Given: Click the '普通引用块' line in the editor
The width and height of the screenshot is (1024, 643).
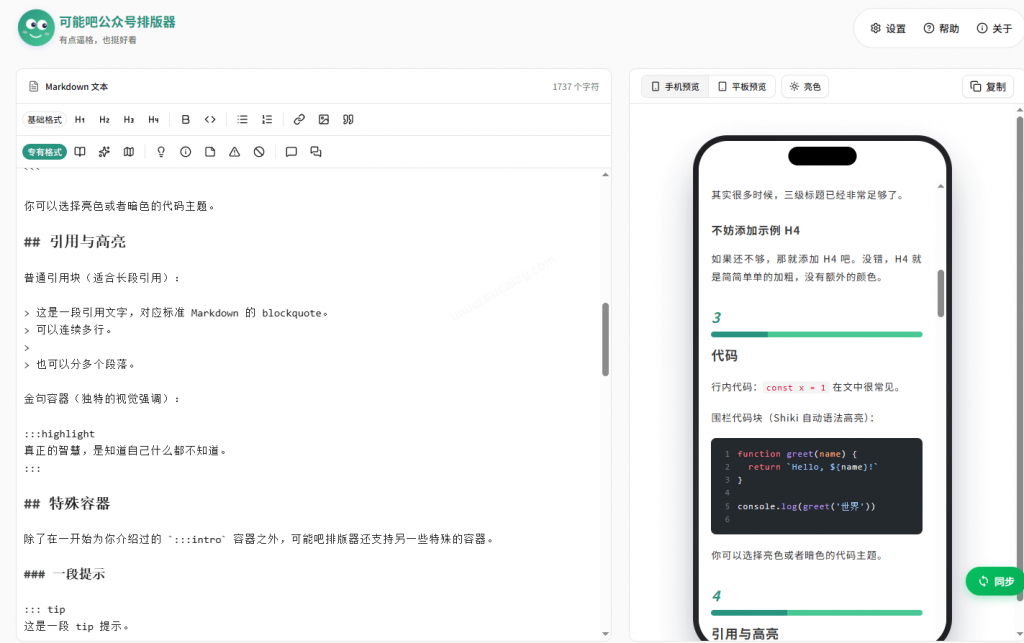Looking at the screenshot, I should (x=103, y=277).
